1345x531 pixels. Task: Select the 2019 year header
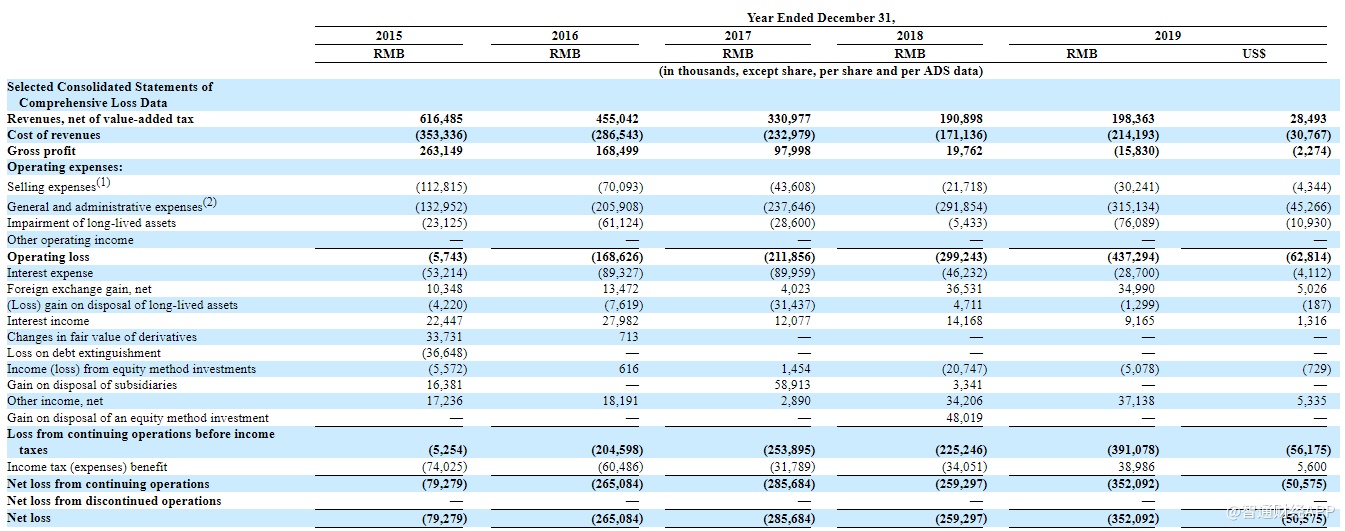coord(1166,36)
